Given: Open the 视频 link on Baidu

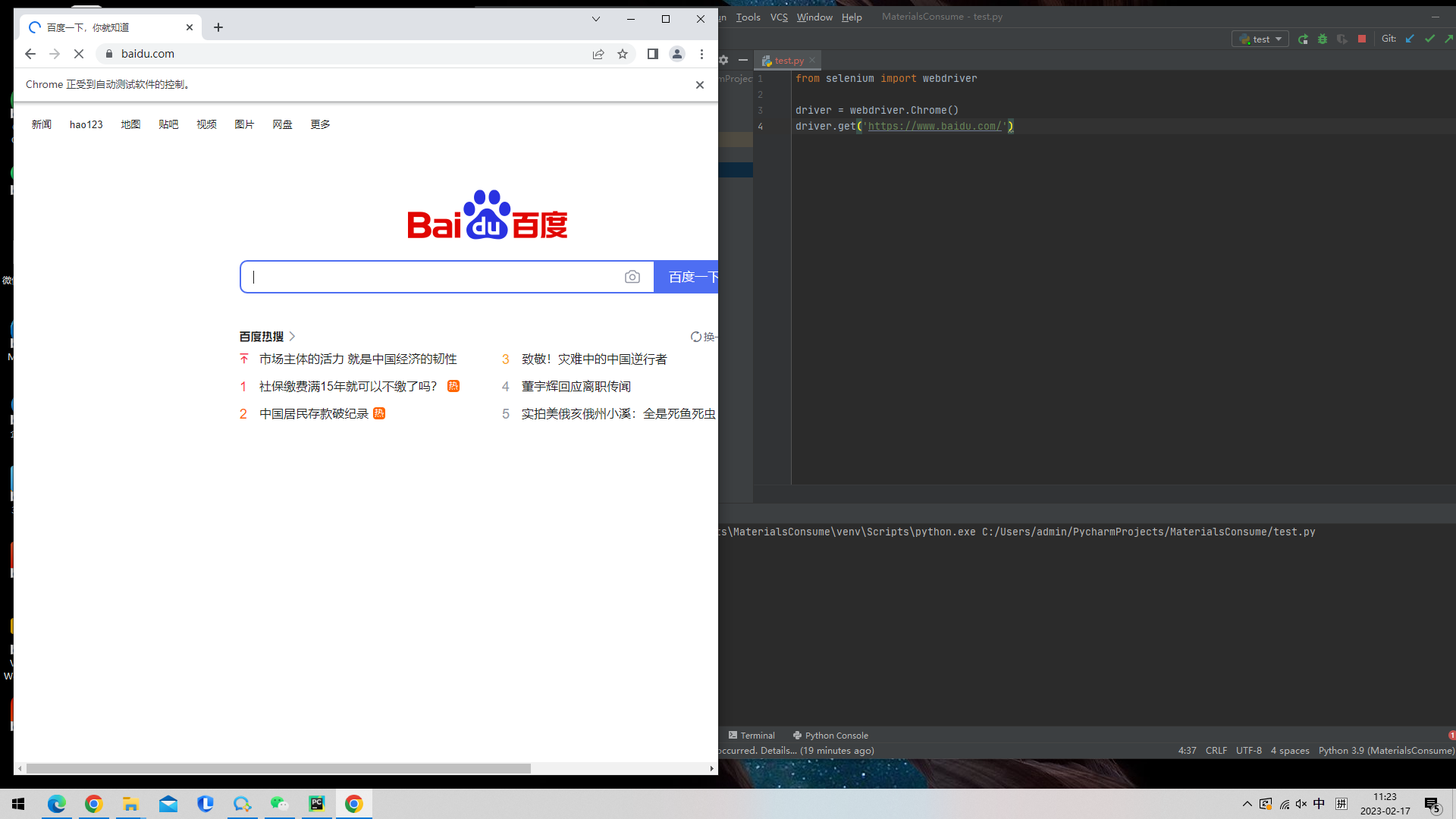Looking at the screenshot, I should [206, 124].
